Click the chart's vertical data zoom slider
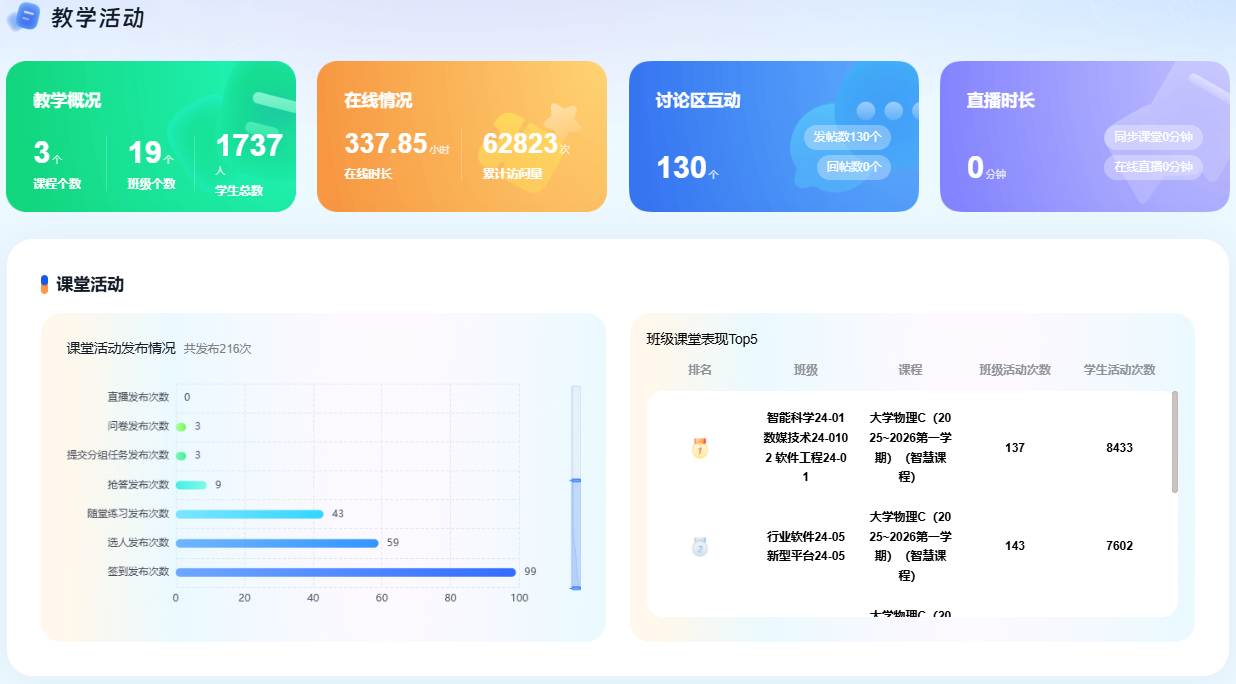 (576, 535)
